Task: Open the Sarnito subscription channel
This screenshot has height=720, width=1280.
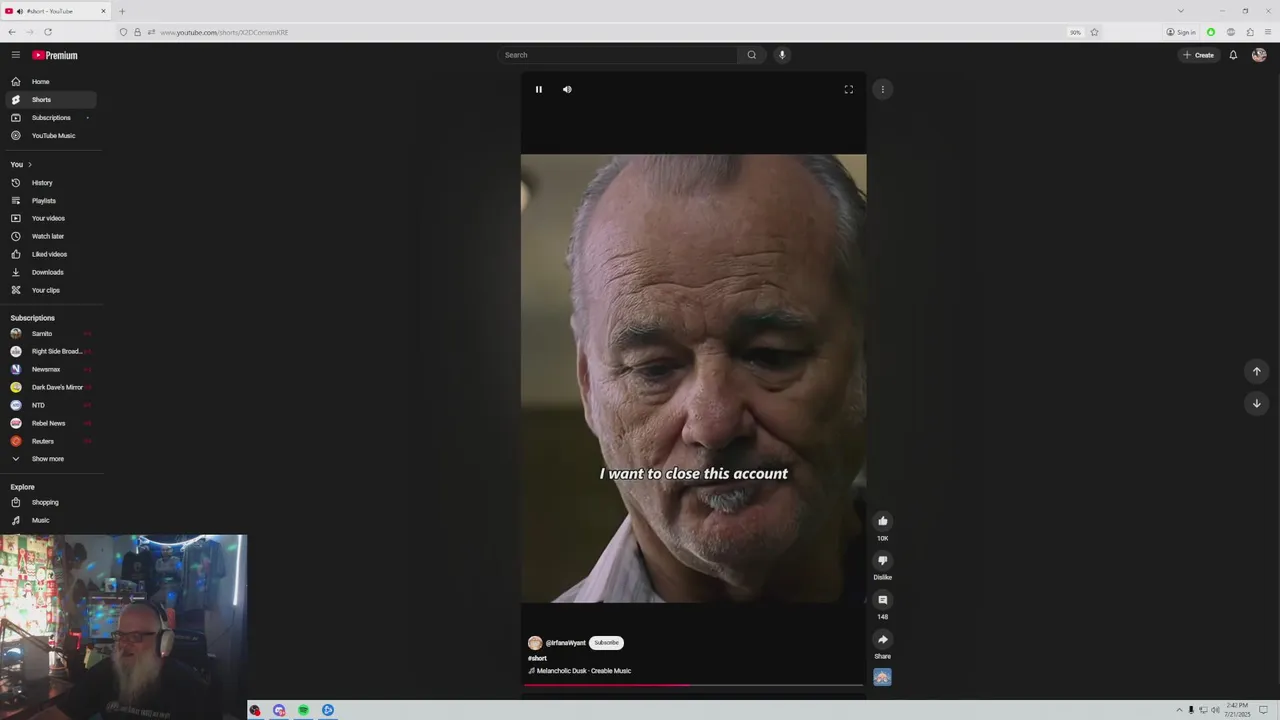Action: coord(50,334)
